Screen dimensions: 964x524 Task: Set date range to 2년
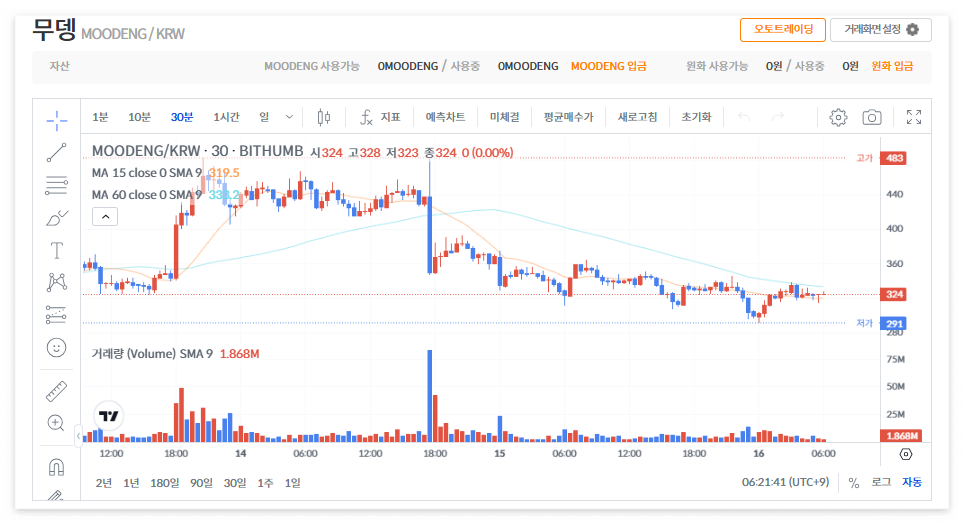(103, 483)
